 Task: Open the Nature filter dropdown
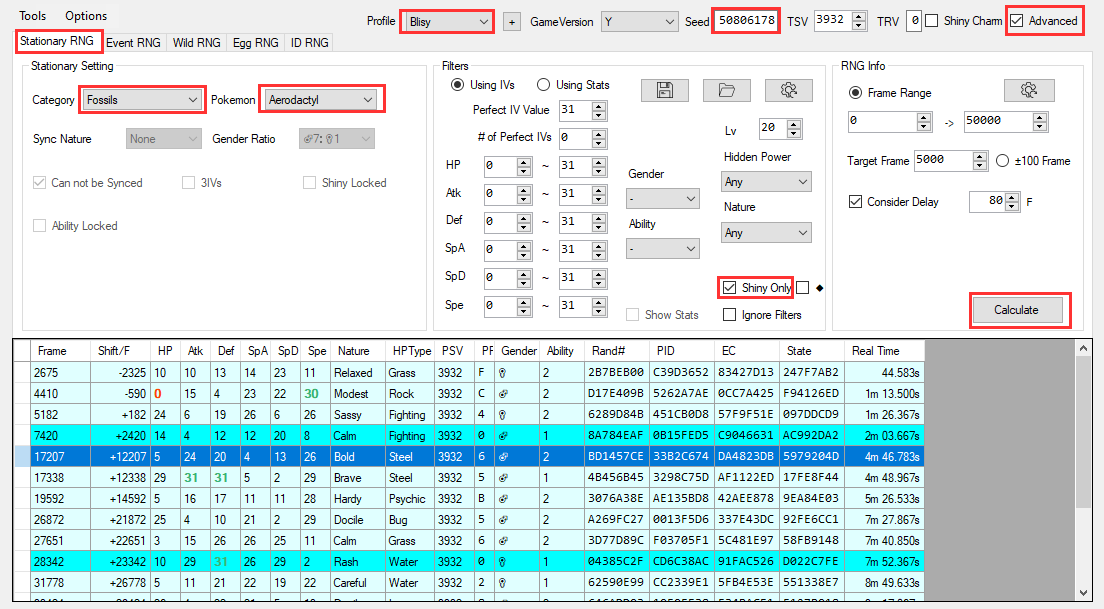tap(766, 232)
